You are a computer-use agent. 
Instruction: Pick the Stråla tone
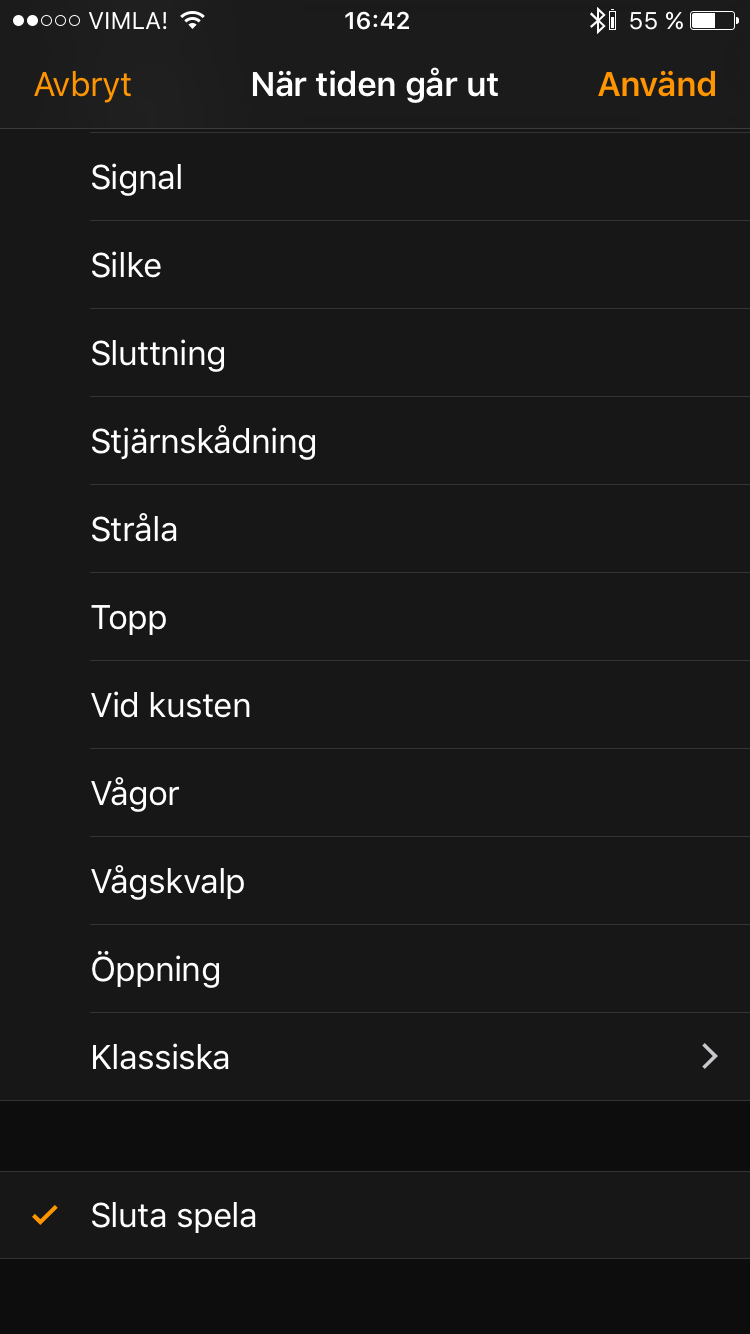point(134,530)
